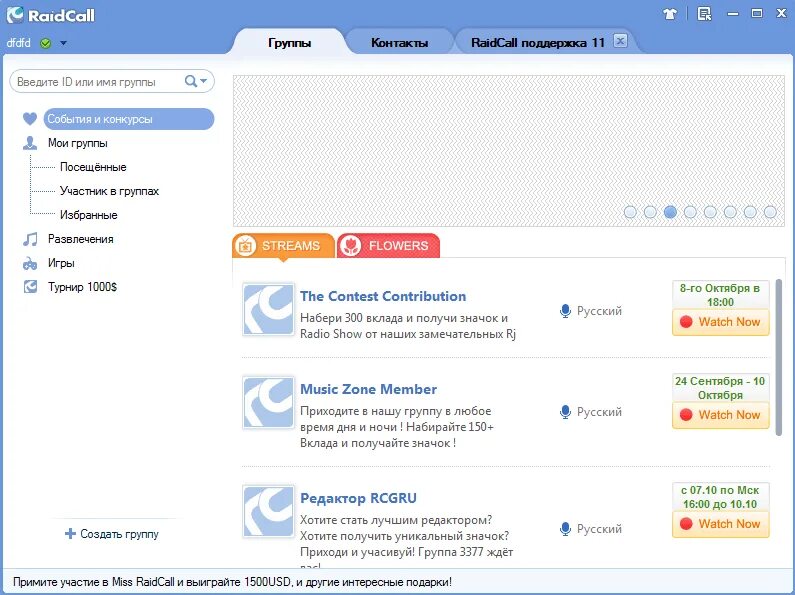The image size is (795, 595).
Task: Click Создать группу link
Action: click(119, 534)
